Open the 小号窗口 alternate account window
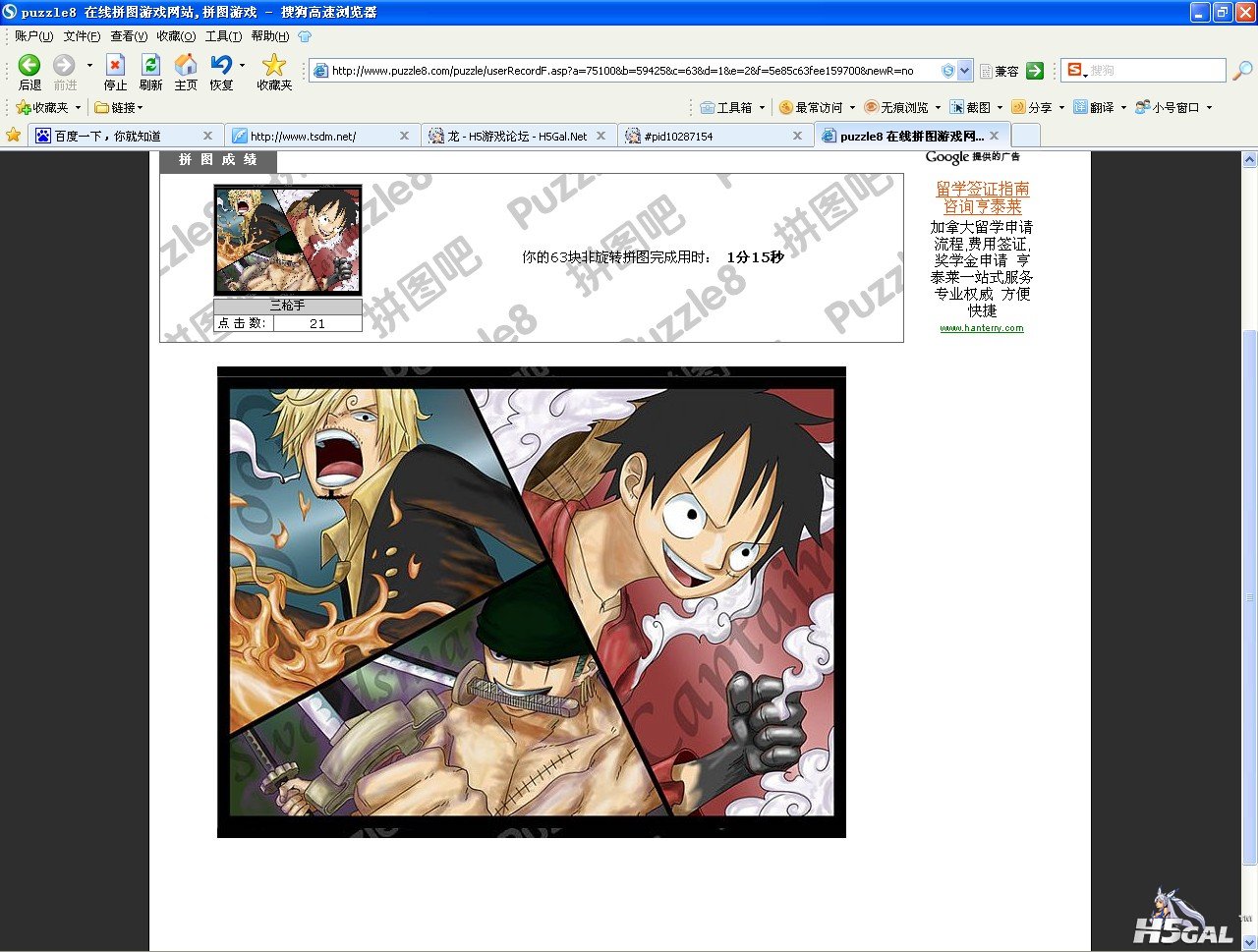Screen dimensions: 1258x952 click(x=1168, y=107)
